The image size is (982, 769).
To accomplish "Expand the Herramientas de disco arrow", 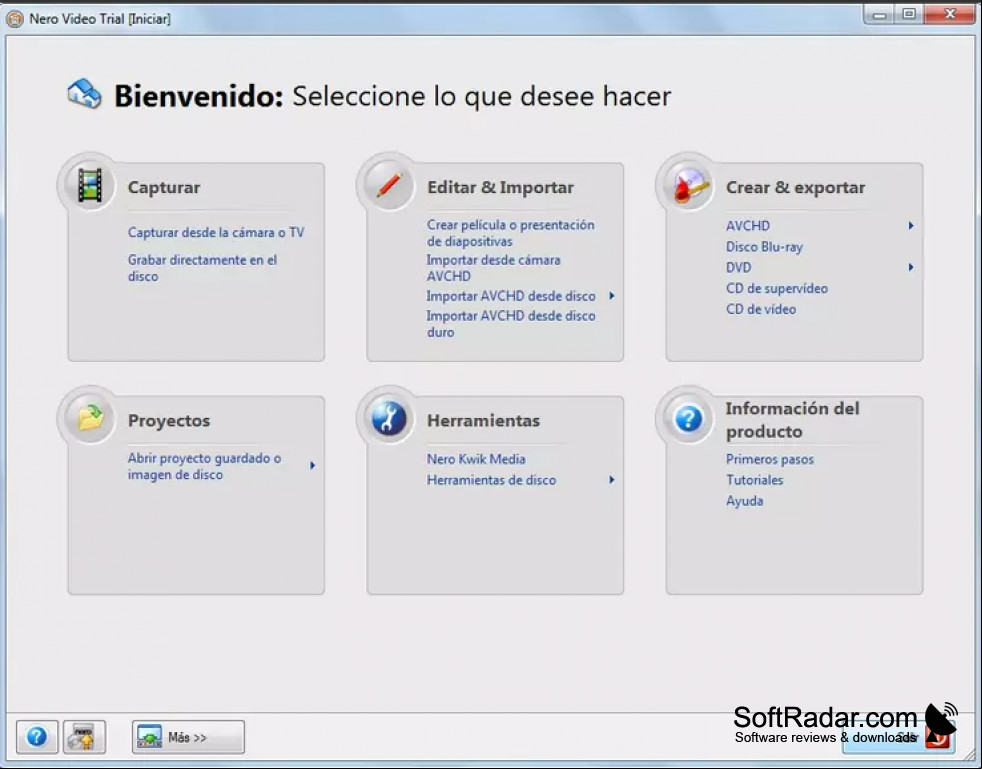I will [612, 480].
